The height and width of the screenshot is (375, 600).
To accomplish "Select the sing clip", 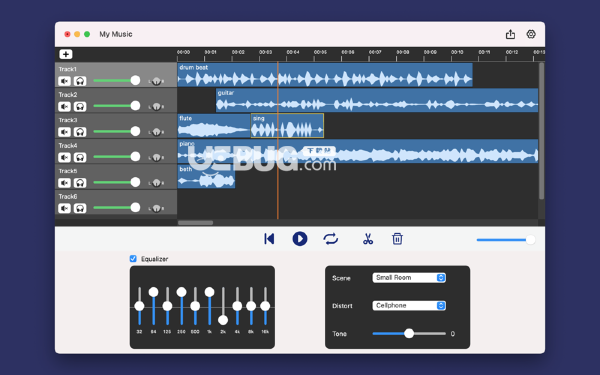I will coord(287,126).
